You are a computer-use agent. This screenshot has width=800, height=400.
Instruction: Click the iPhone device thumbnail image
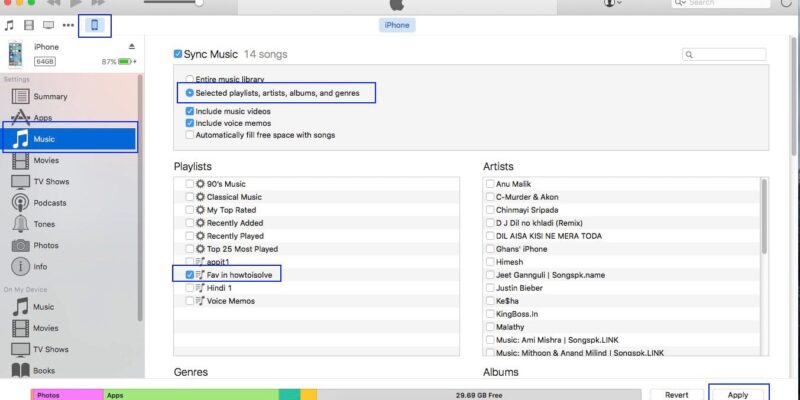point(15,55)
